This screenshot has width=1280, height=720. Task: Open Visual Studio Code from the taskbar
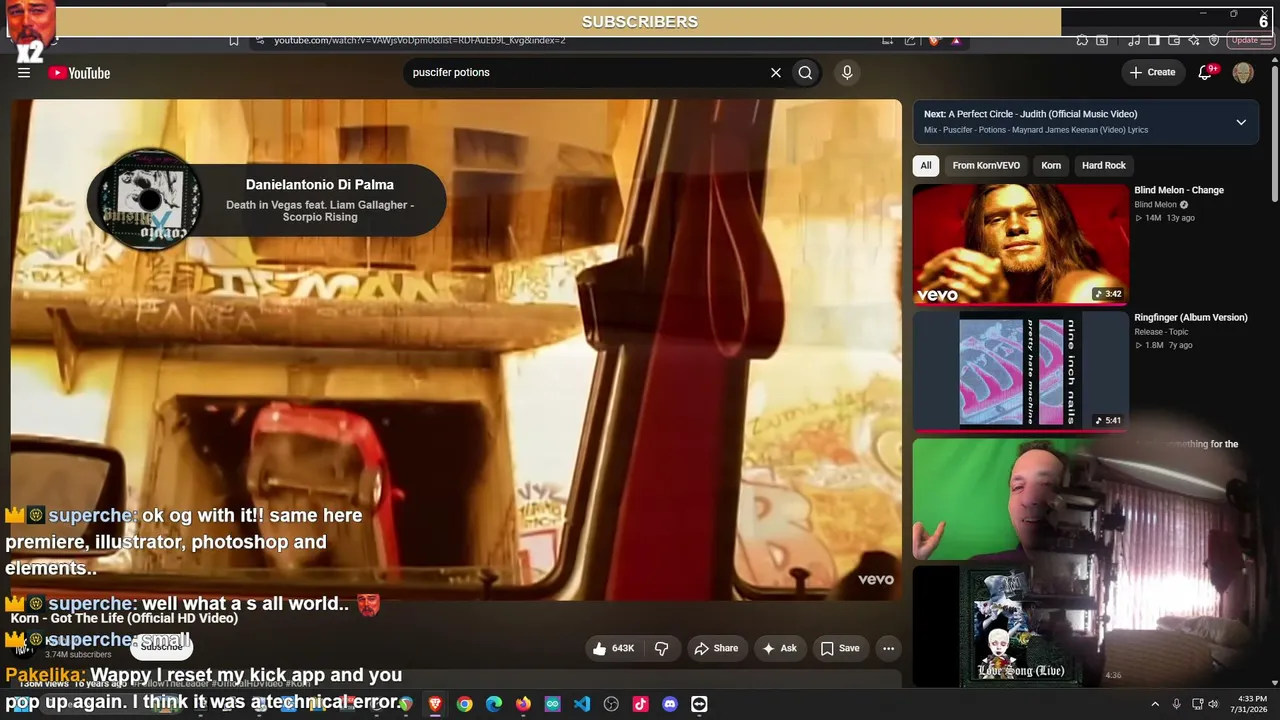[x=582, y=704]
